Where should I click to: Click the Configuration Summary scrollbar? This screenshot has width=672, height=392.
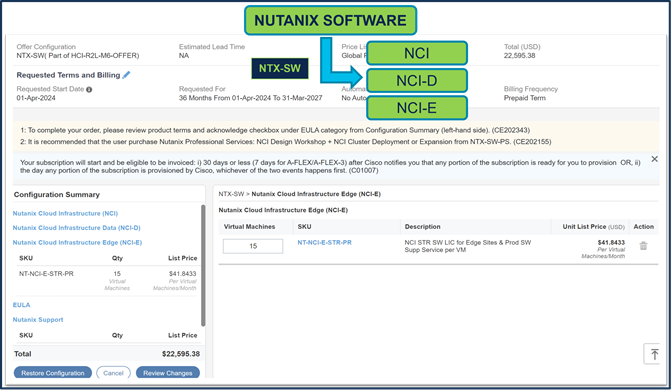tap(203, 266)
